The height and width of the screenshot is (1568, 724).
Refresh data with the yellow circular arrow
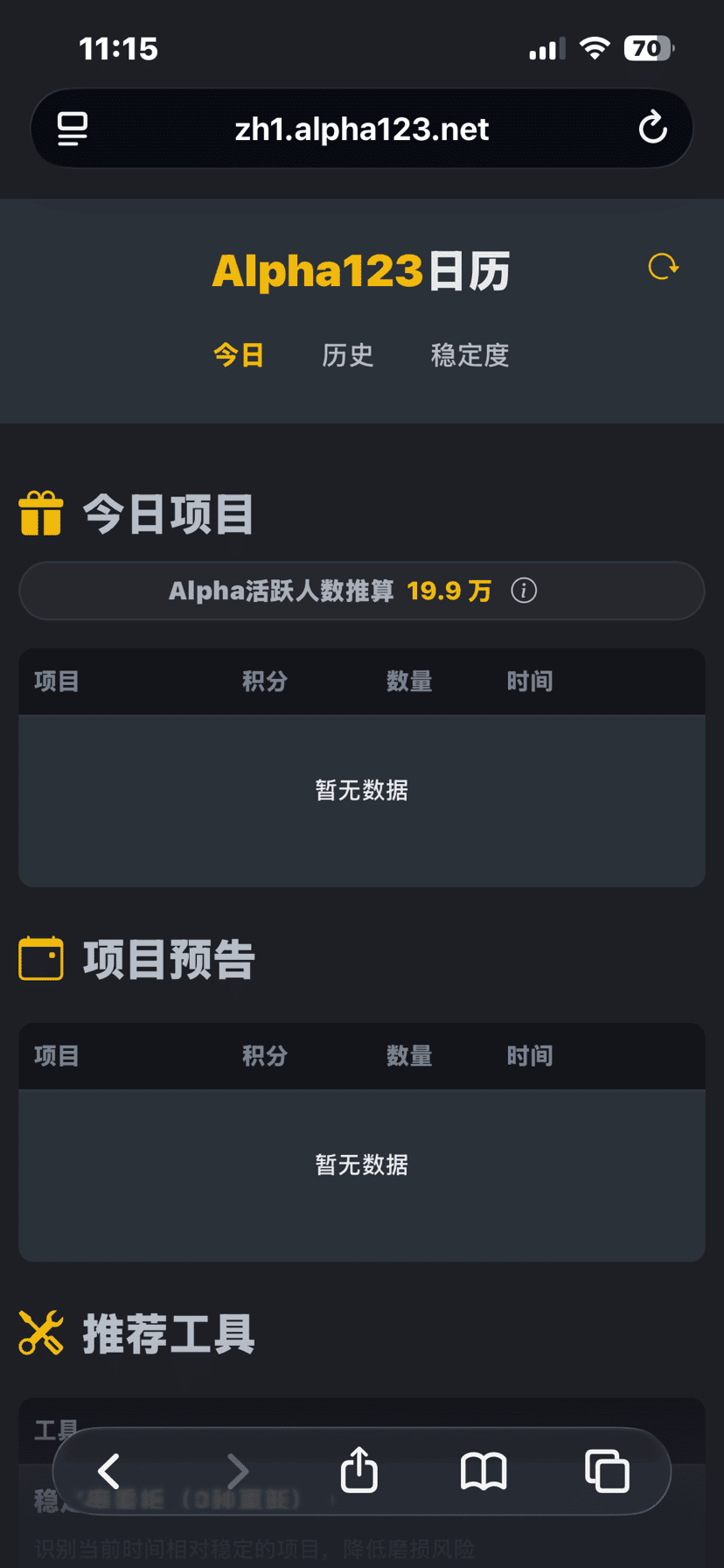click(663, 266)
